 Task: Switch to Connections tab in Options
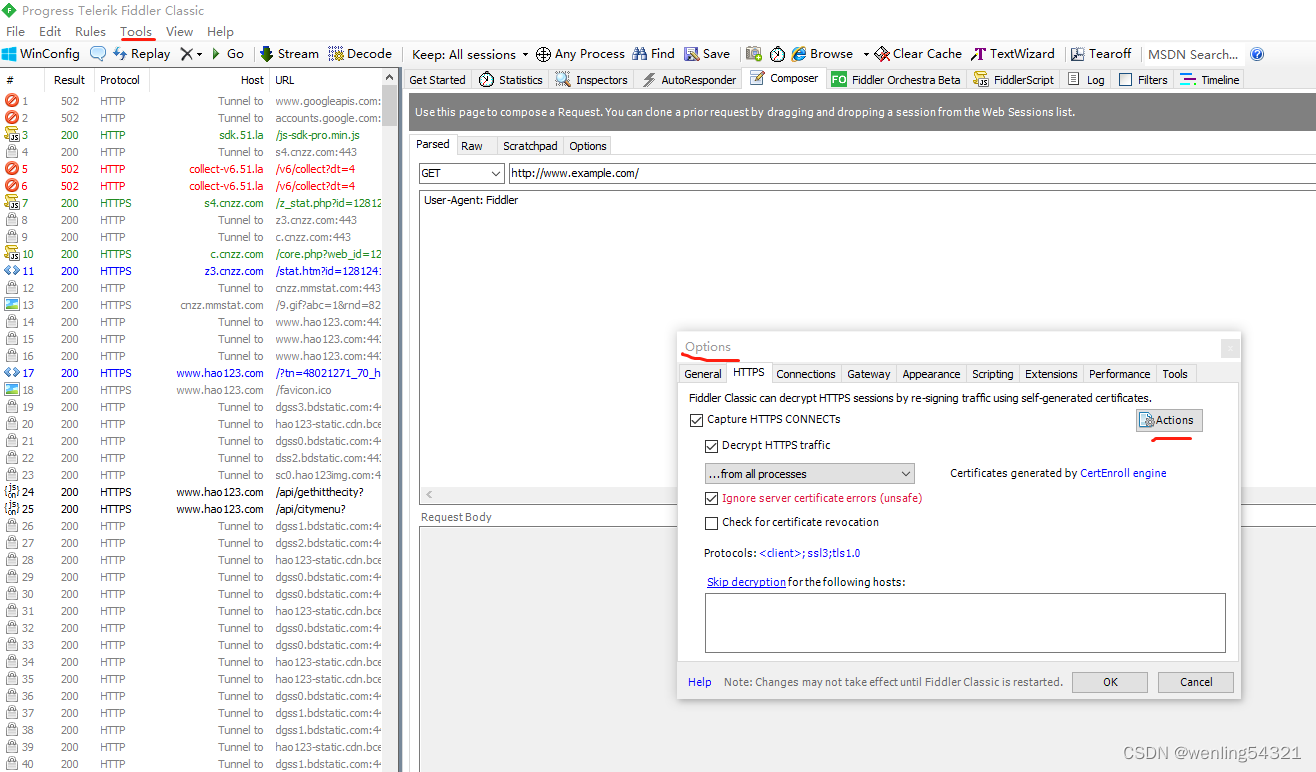click(x=806, y=374)
